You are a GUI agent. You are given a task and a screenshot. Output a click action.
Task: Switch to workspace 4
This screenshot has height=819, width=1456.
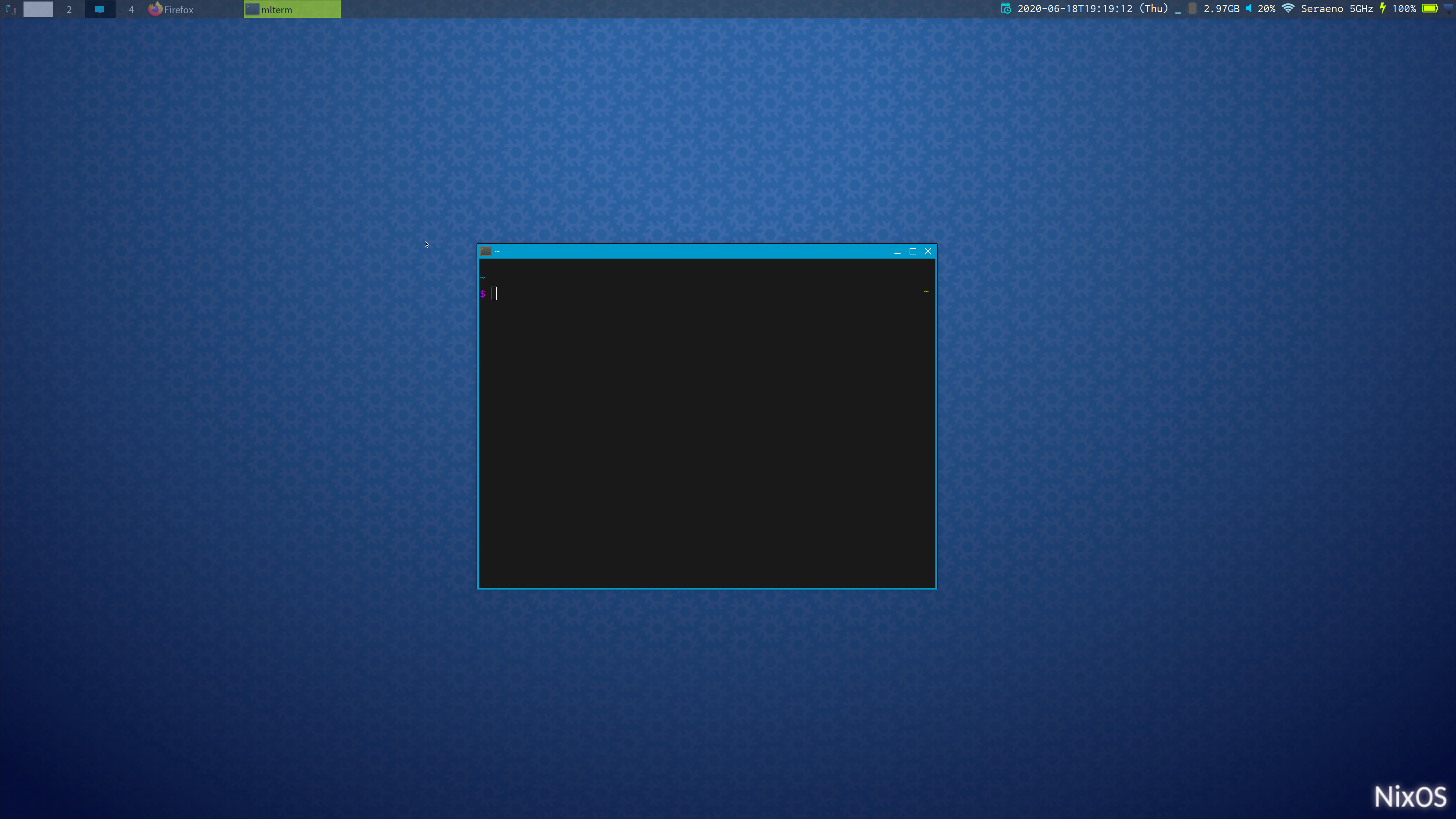[x=131, y=9]
